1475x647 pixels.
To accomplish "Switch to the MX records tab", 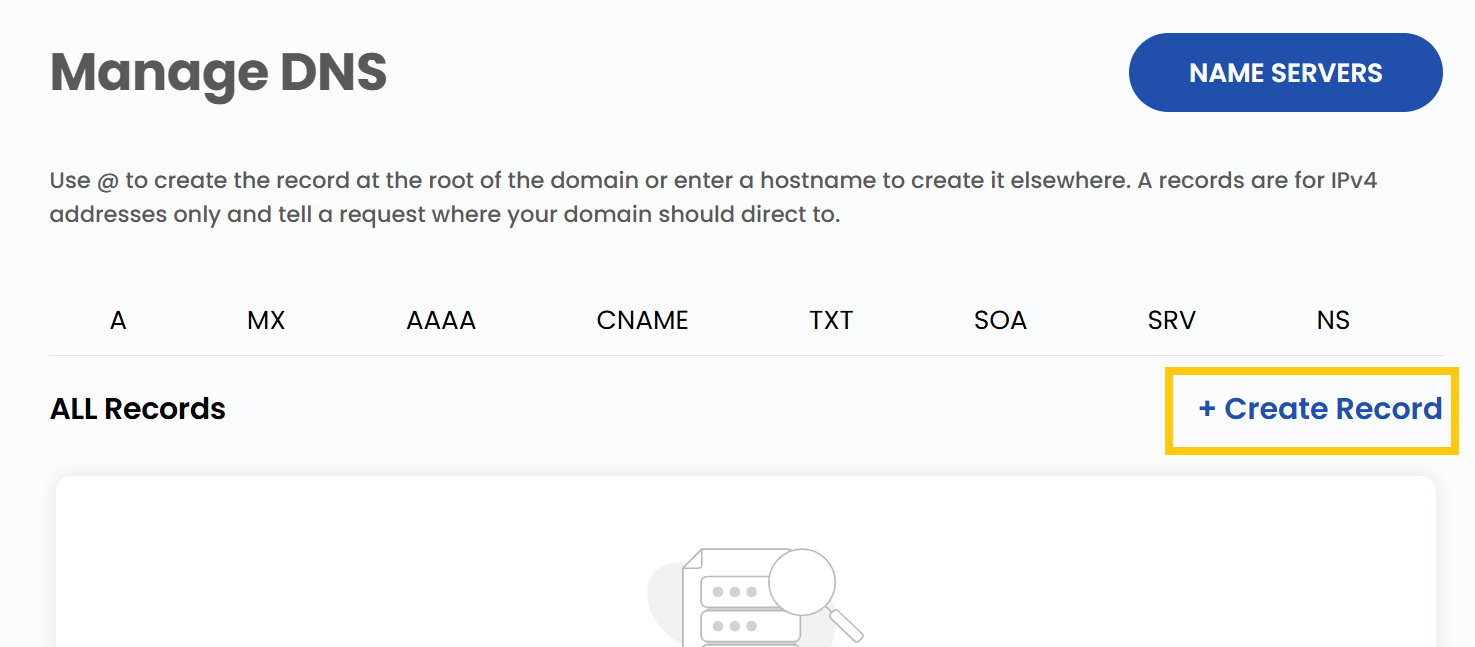I will tap(265, 320).
